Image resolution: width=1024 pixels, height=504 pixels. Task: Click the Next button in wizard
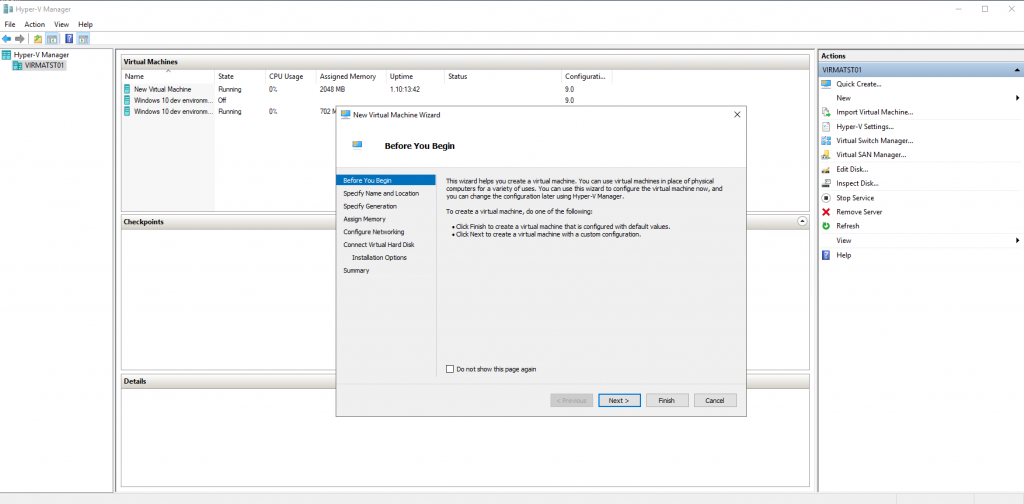[619, 400]
